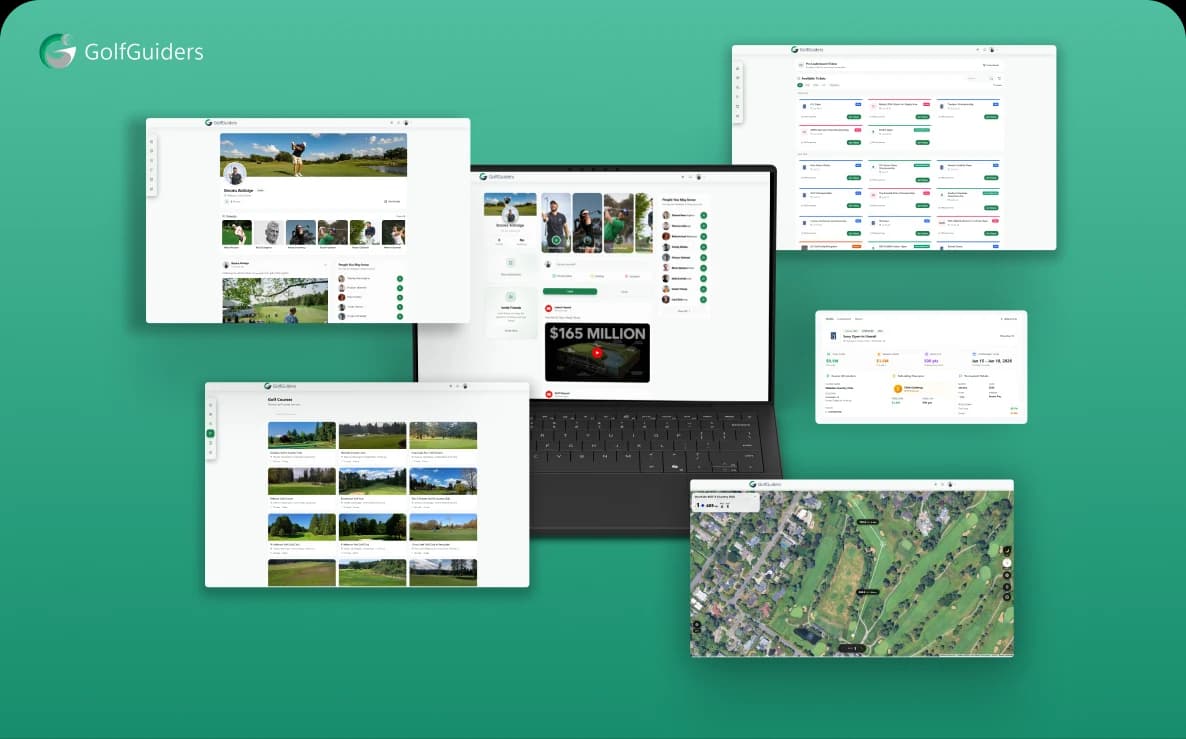This screenshot has width=1186, height=739.
Task: Click GolfGuiders logo in the tickets window
Action: (807, 49)
